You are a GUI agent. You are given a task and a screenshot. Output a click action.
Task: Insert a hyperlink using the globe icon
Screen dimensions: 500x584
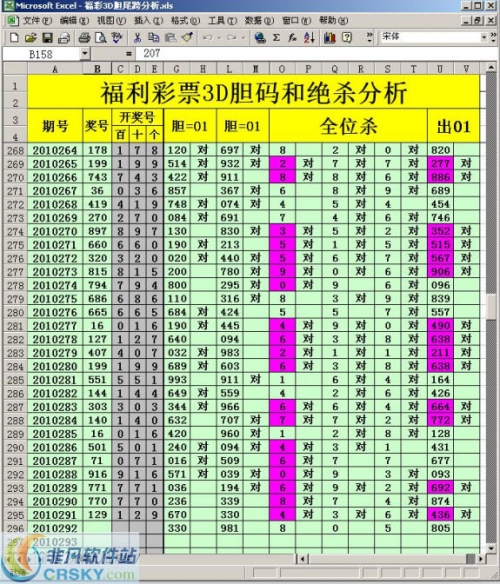(260, 38)
